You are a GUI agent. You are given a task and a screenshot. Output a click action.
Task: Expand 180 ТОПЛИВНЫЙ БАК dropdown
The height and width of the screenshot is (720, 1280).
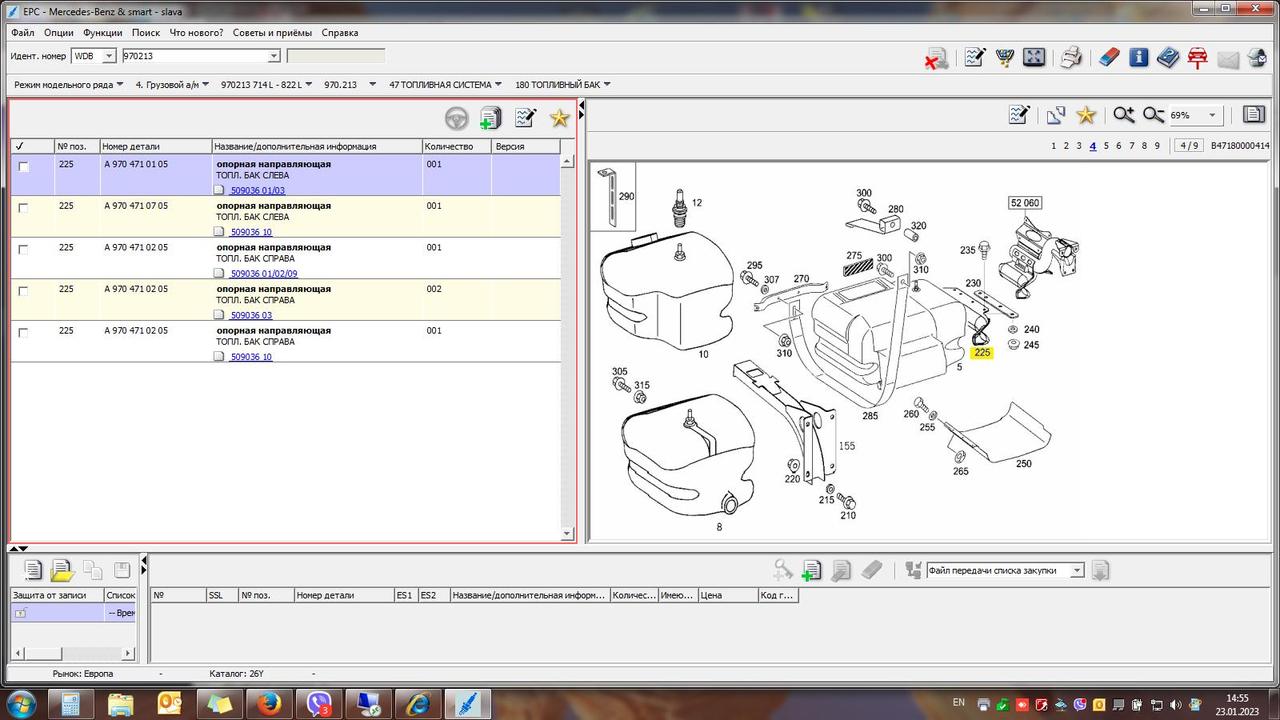click(607, 85)
